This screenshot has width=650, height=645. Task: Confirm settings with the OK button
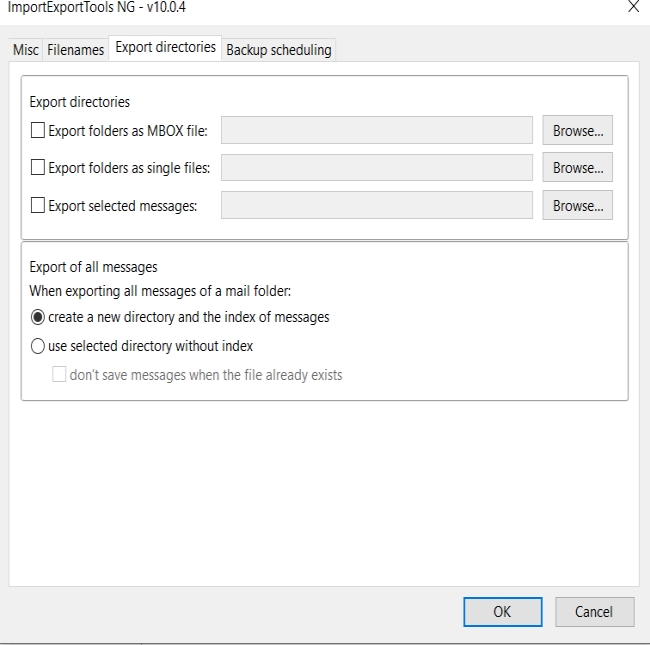pos(502,612)
